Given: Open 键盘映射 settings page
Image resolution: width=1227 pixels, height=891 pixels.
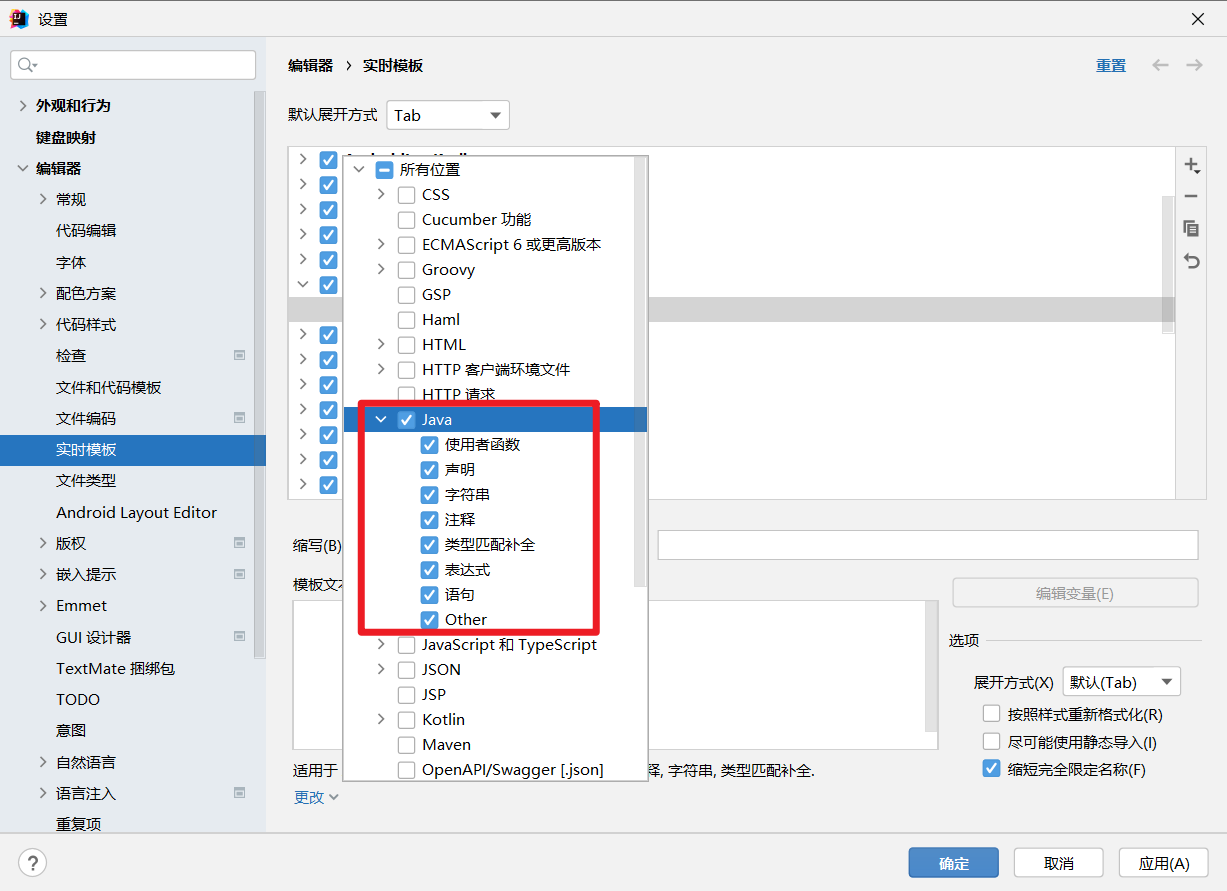Looking at the screenshot, I should pyautogui.click(x=66, y=137).
